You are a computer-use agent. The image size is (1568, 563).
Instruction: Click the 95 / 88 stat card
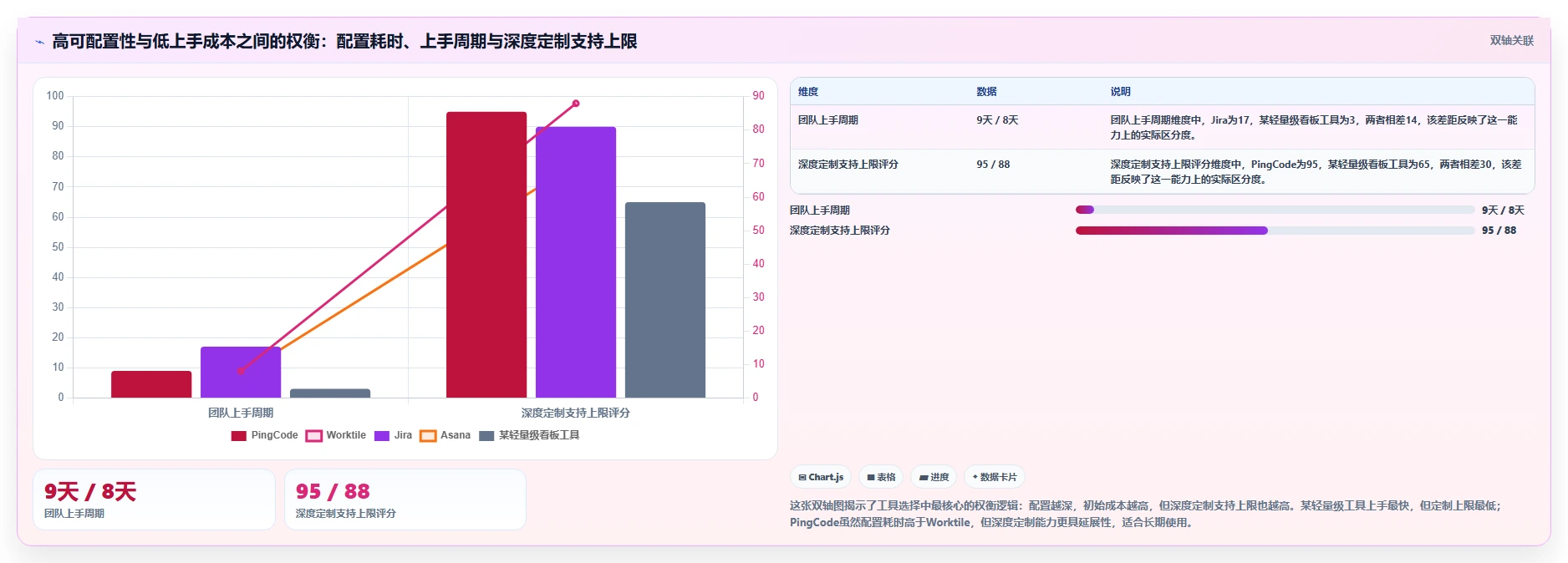(405, 500)
